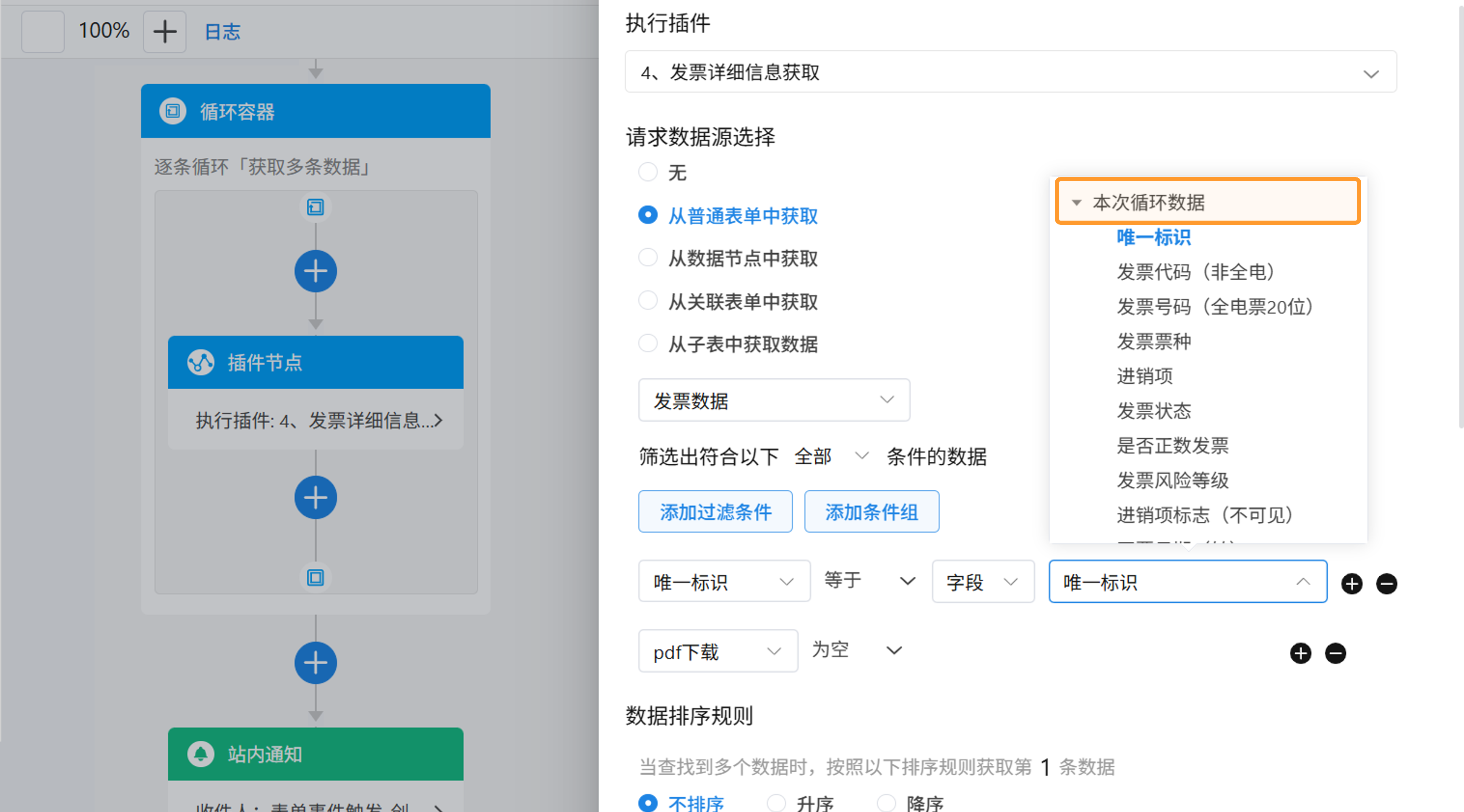Click the 循环容器 loop container header icon
Viewport: 1464px width, 812px height.
[173, 112]
